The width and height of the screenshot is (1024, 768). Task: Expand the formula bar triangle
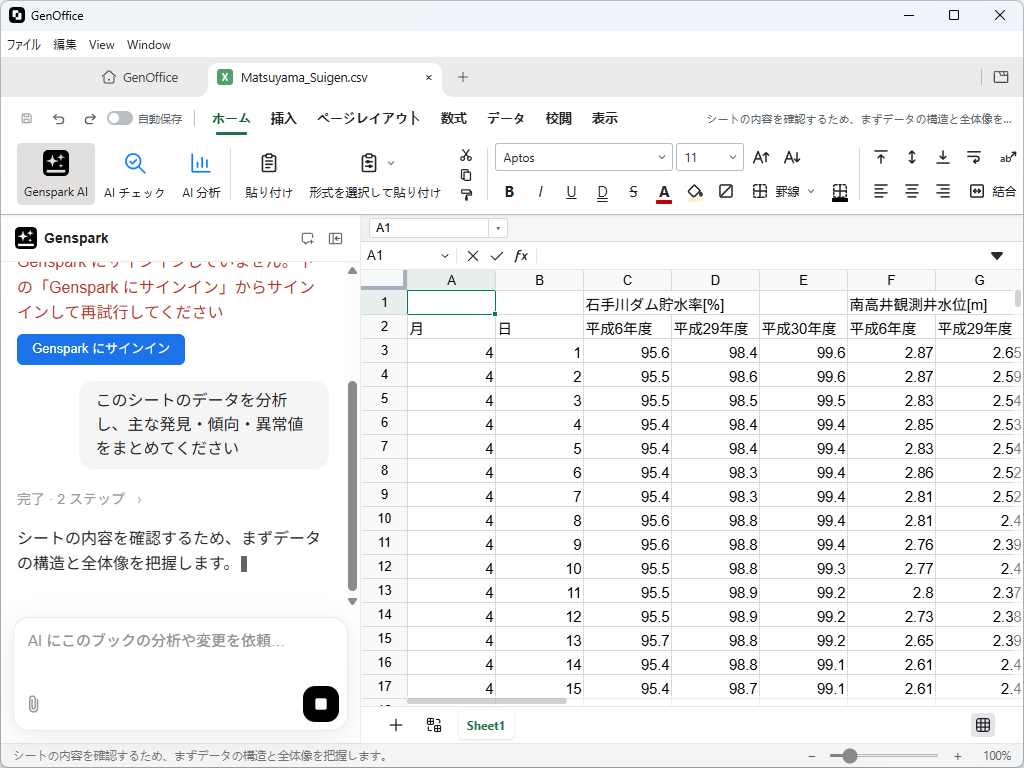997,255
